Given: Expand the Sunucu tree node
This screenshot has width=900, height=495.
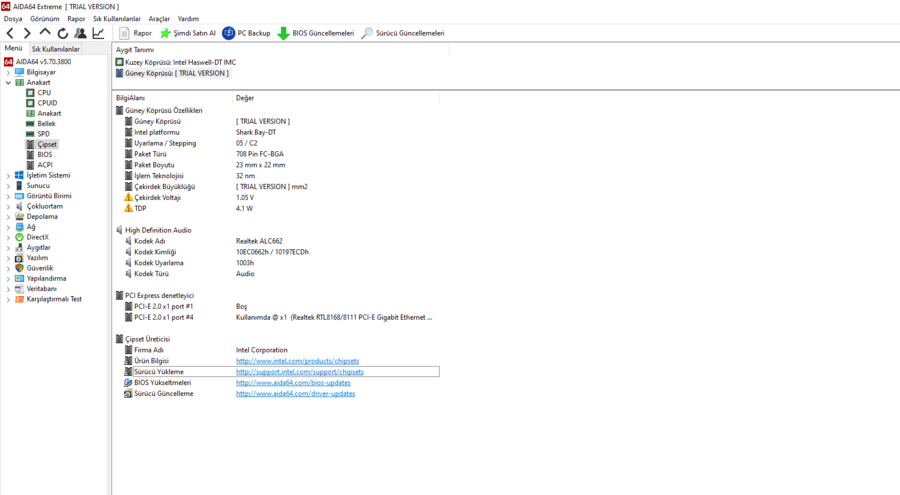Looking at the screenshot, I should 8,186.
